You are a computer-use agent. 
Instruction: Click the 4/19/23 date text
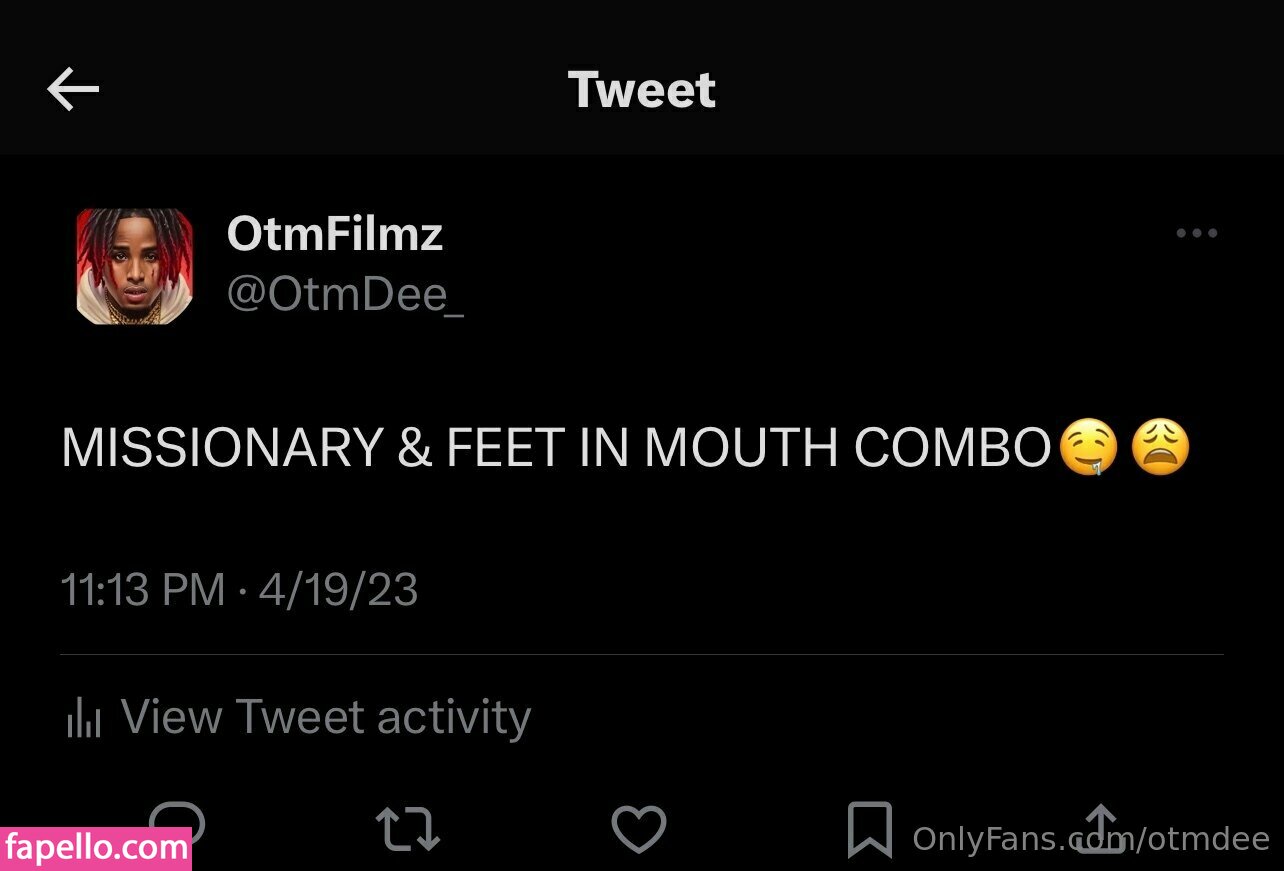[x=338, y=589]
